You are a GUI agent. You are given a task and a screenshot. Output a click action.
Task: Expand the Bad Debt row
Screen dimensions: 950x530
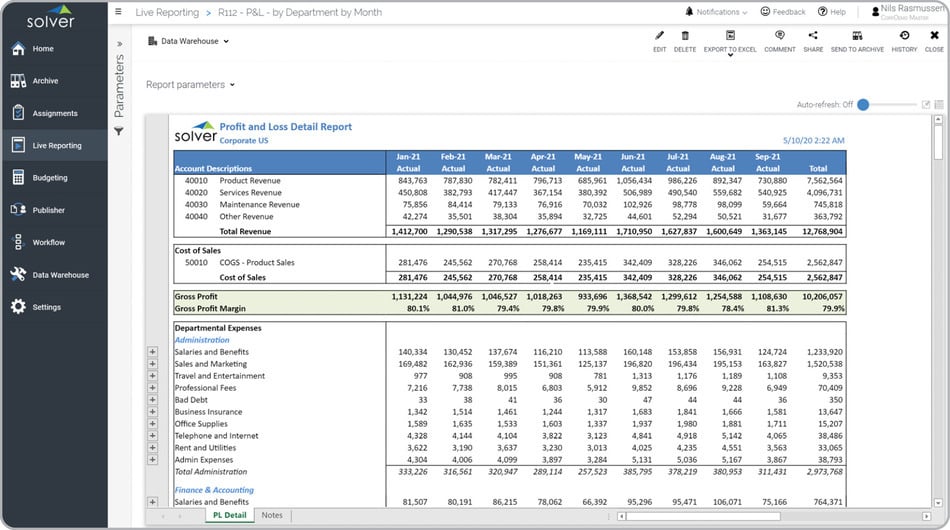tap(153, 400)
